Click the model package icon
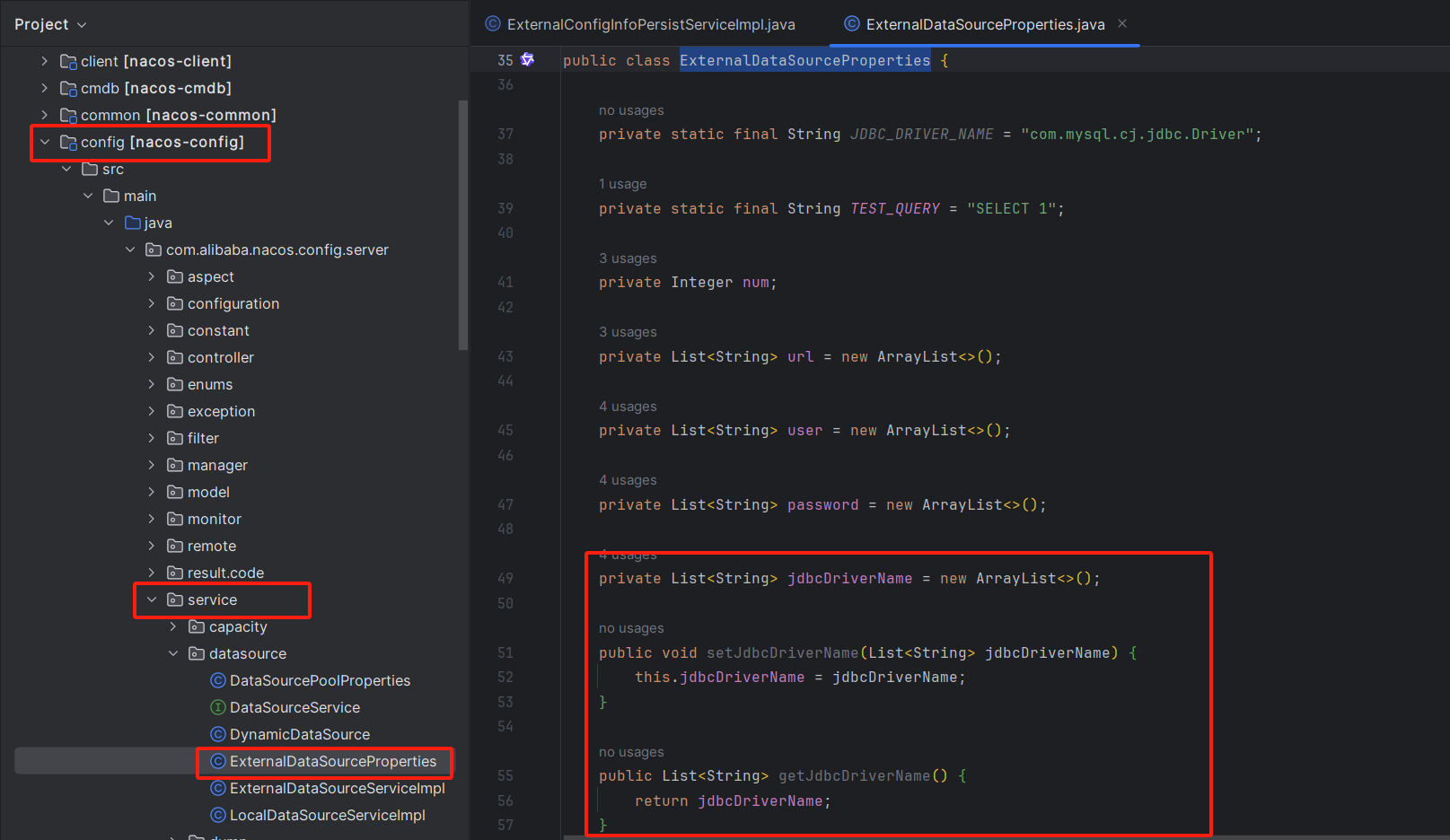Viewport: 1450px width, 840px height. (x=175, y=492)
